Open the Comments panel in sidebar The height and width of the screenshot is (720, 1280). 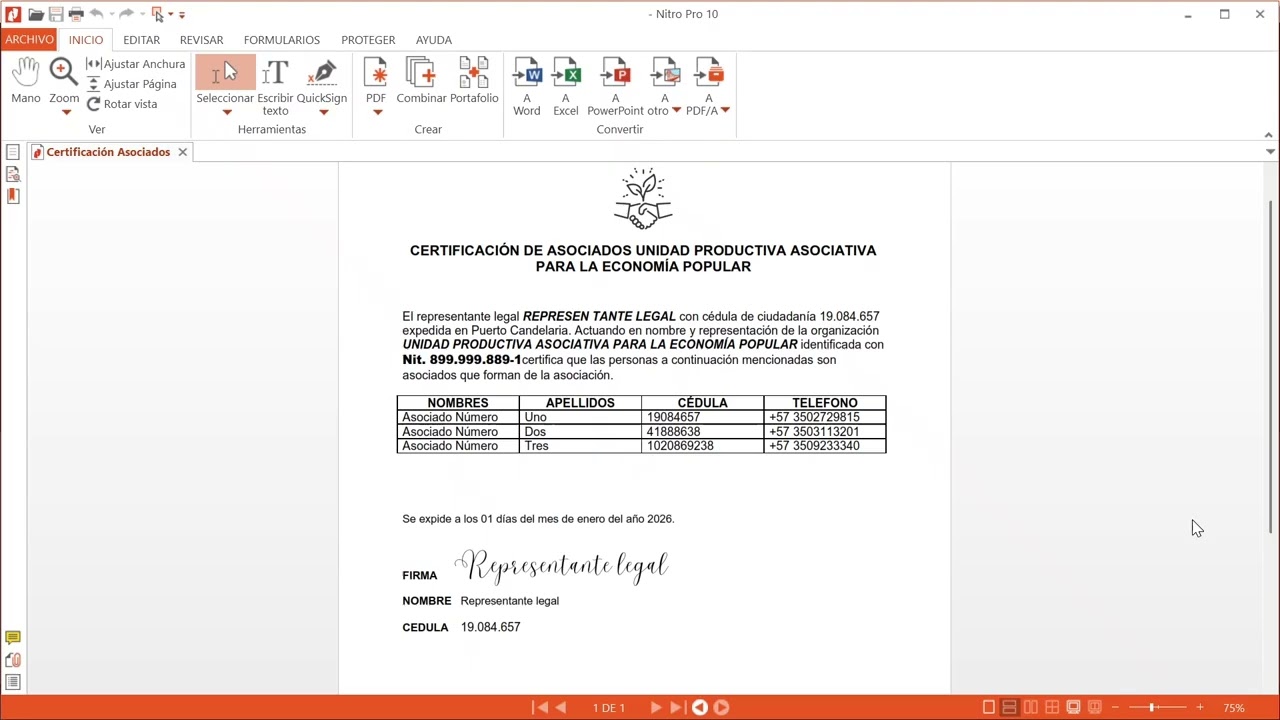coord(13,638)
